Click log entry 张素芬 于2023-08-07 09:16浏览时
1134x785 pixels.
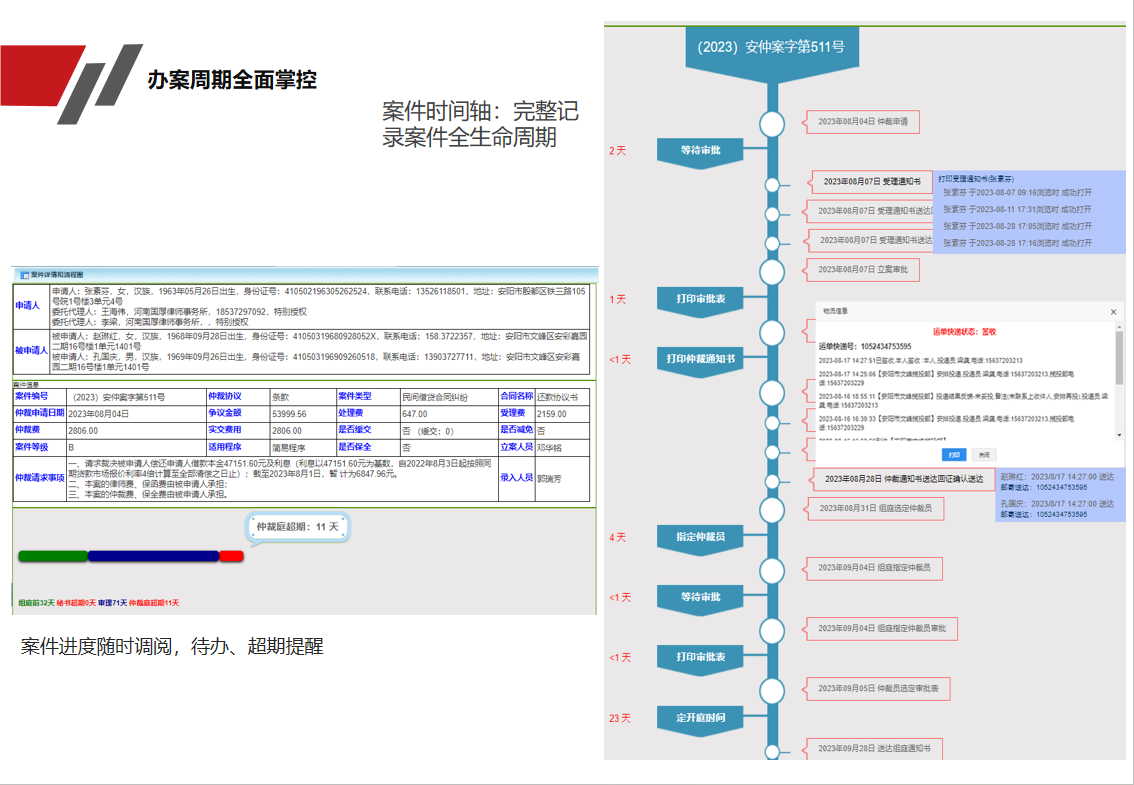coord(1018,193)
